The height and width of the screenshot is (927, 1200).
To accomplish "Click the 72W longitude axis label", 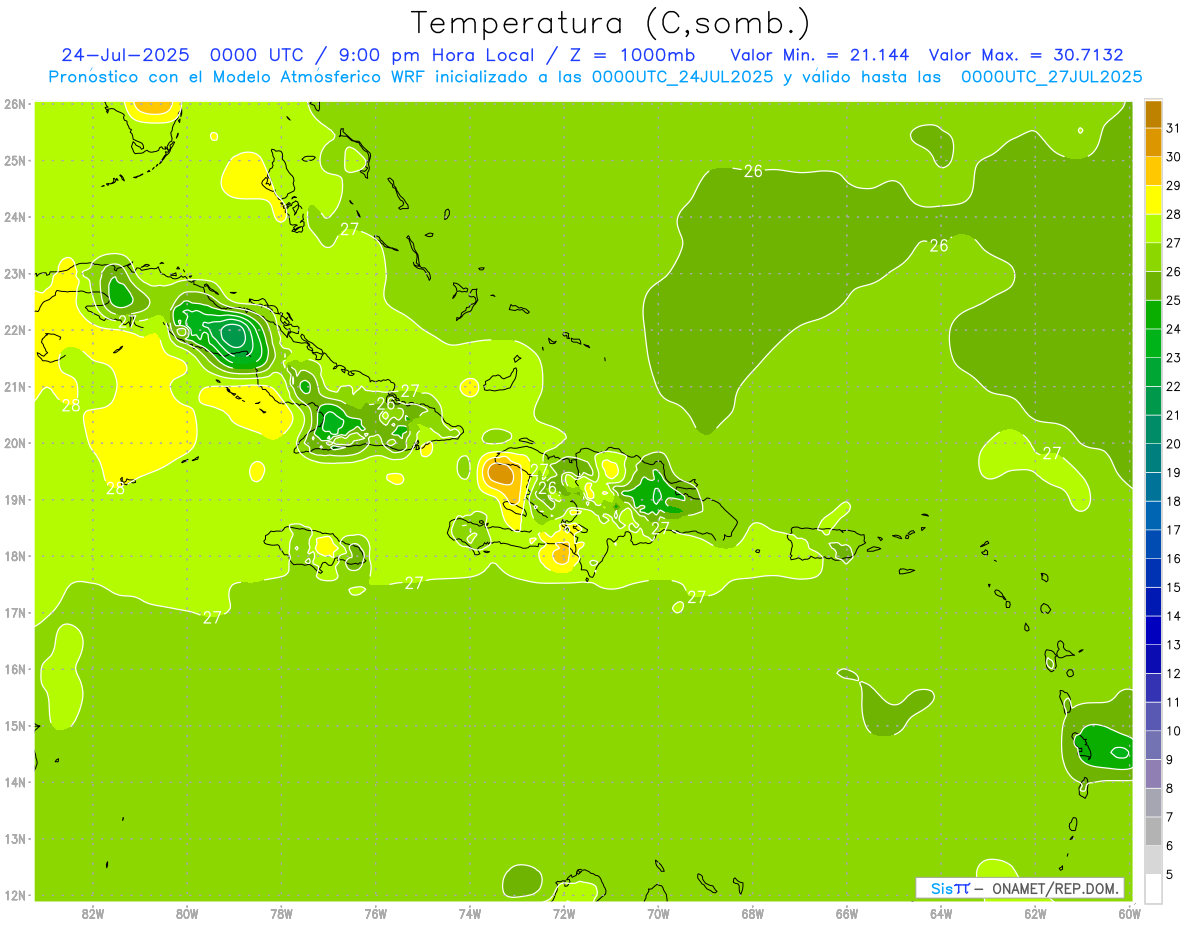I will (x=564, y=913).
